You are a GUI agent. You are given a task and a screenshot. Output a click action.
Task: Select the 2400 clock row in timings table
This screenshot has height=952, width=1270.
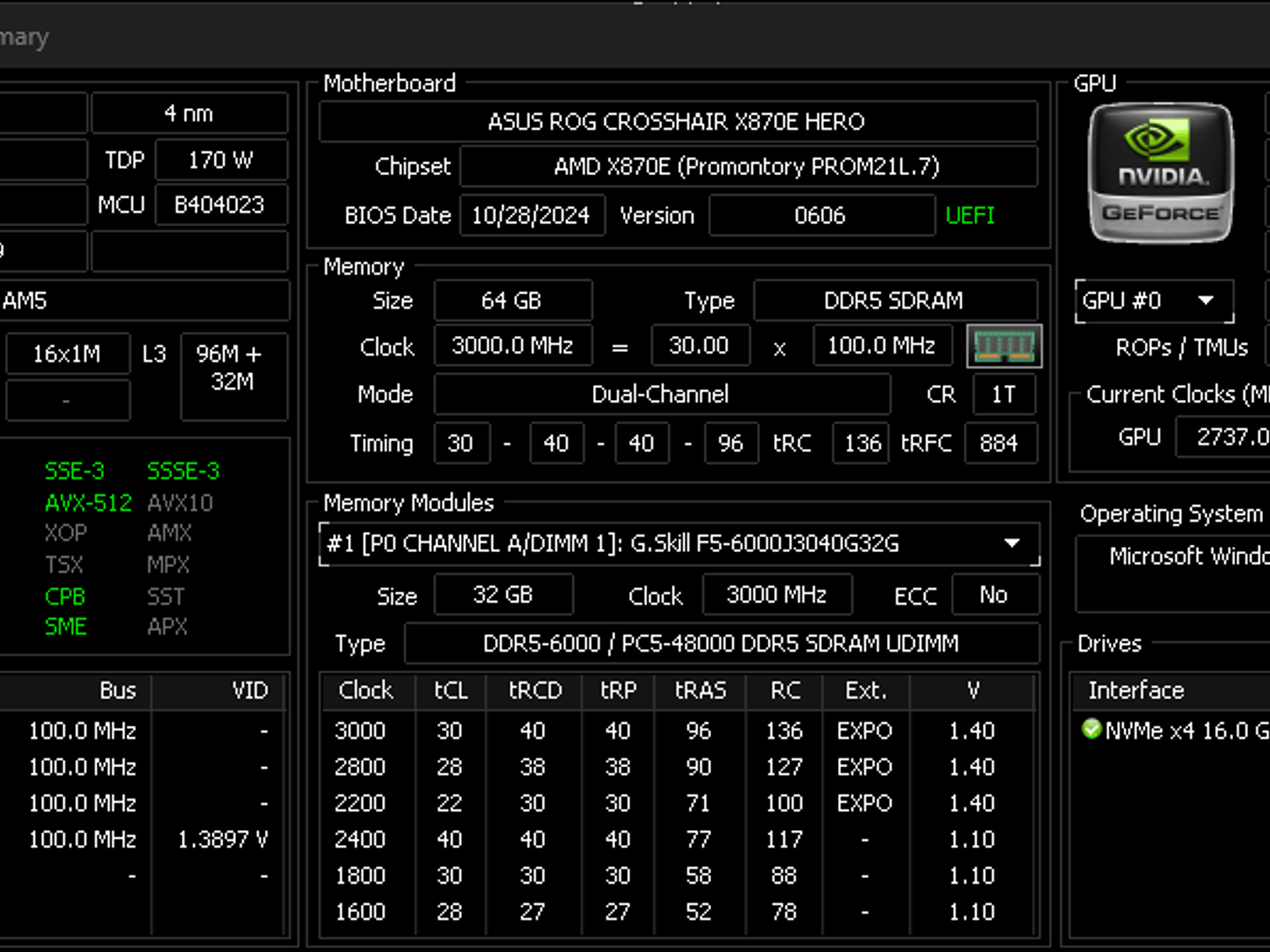678,840
